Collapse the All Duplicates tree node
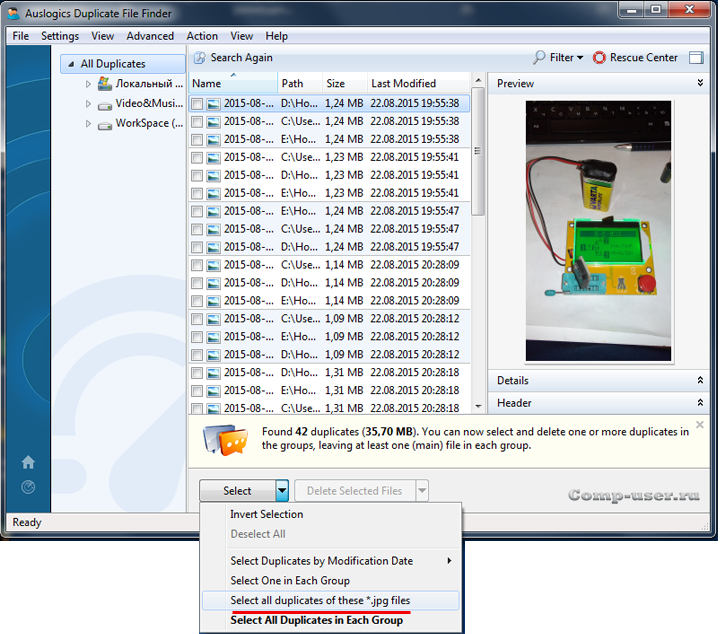The height and width of the screenshot is (634, 720). 71,64
